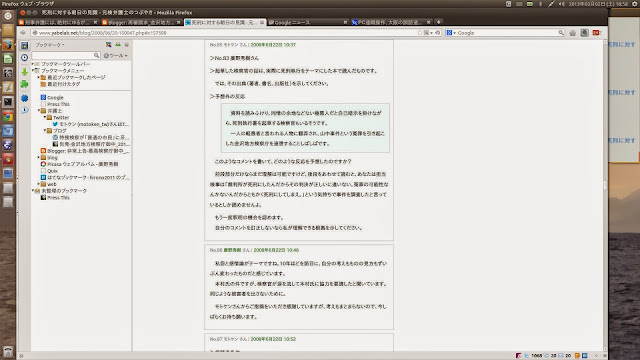Click the magnifier icon in the bookmarks sidebar search
Image resolution: width=640 pixels, height=360 pixels.
(96, 55)
